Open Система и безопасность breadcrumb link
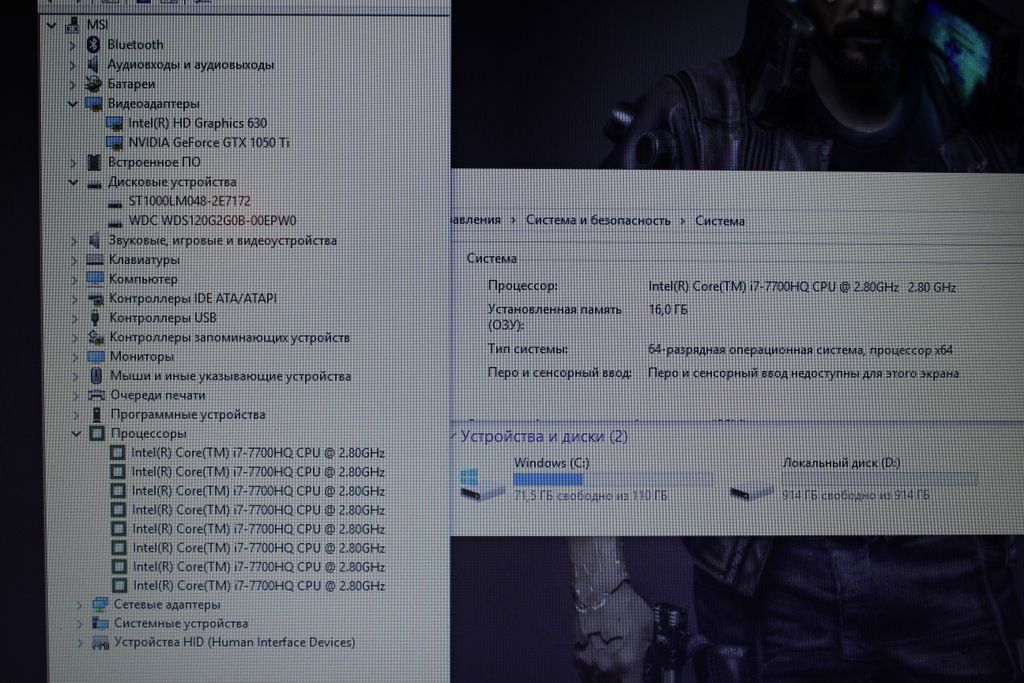 coord(598,221)
